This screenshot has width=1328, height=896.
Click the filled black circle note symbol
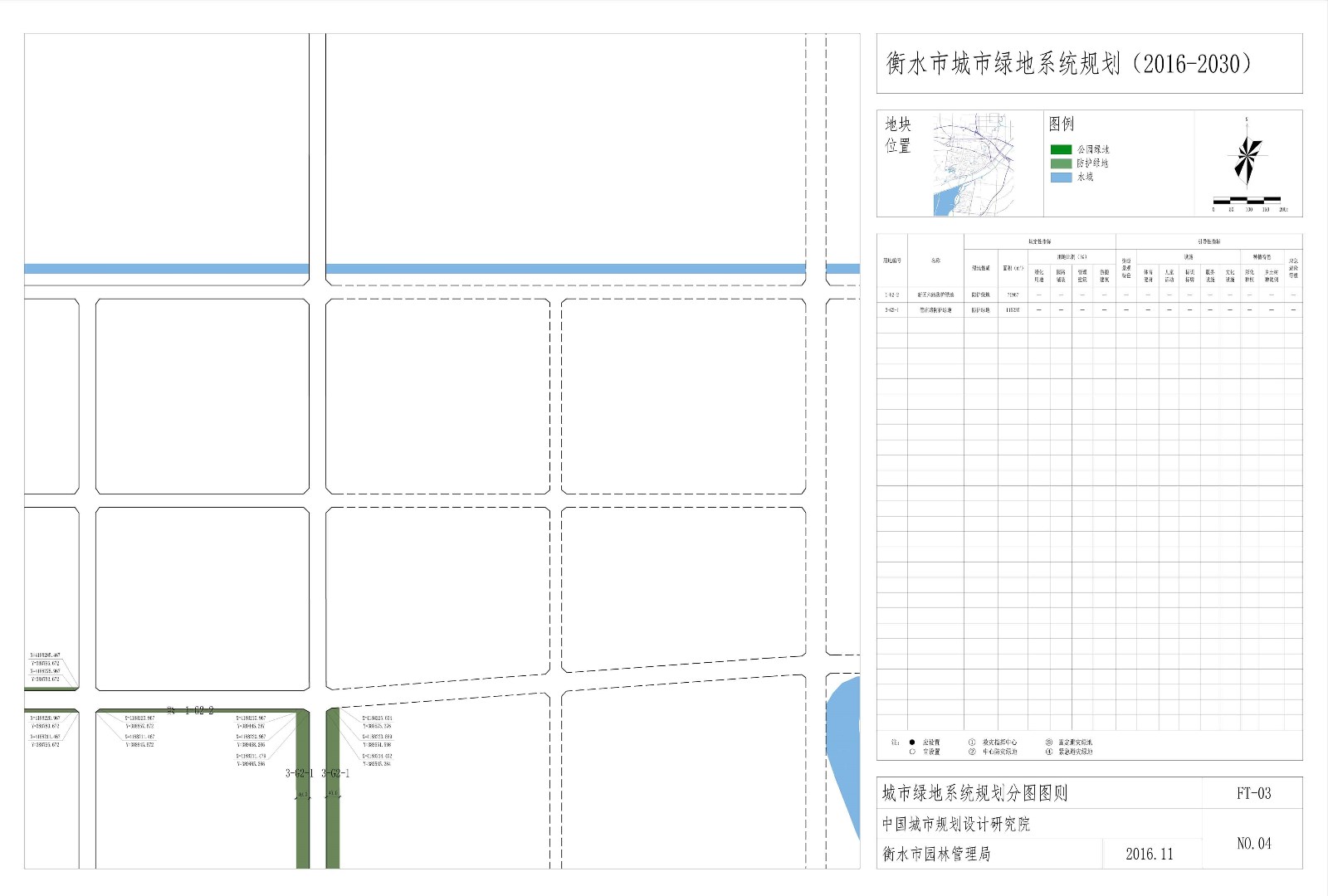[912, 743]
